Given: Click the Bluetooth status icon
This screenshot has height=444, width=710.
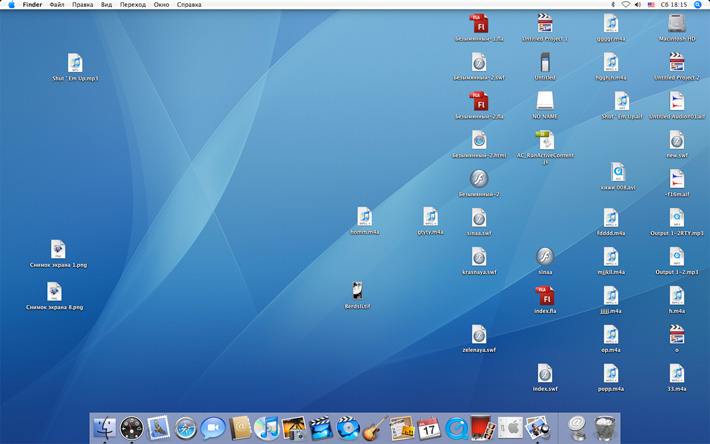Looking at the screenshot, I should click(613, 5).
